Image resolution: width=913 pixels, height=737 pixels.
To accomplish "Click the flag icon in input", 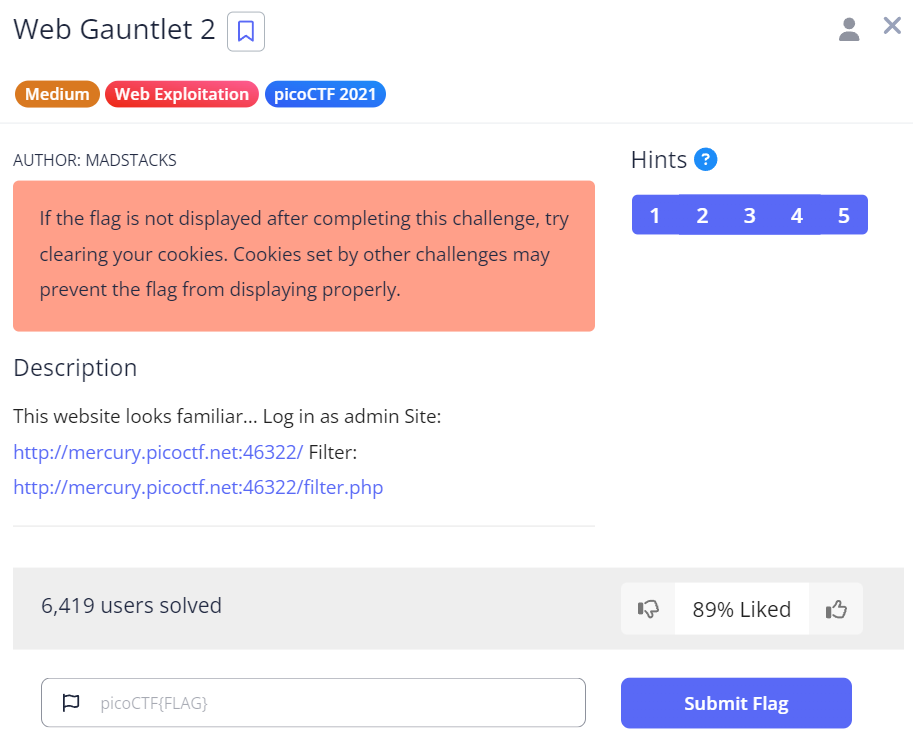I will 71,703.
